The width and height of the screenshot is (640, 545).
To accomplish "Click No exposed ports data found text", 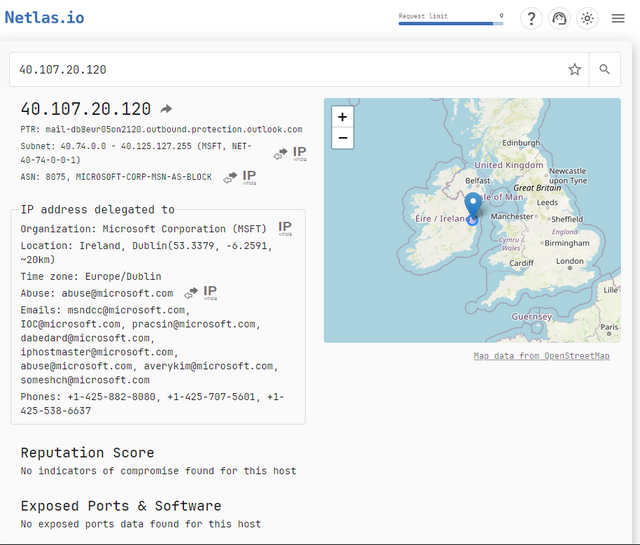I will click(x=140, y=524).
